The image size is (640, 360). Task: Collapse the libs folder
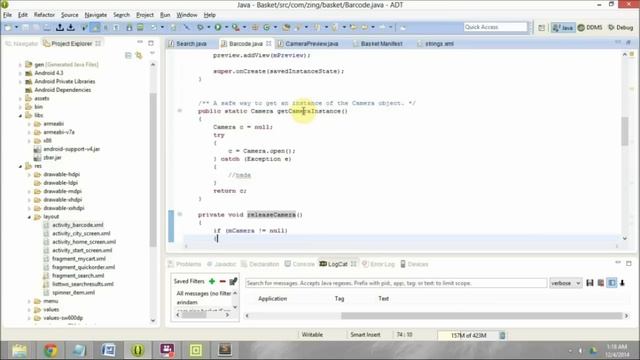tap(20, 116)
